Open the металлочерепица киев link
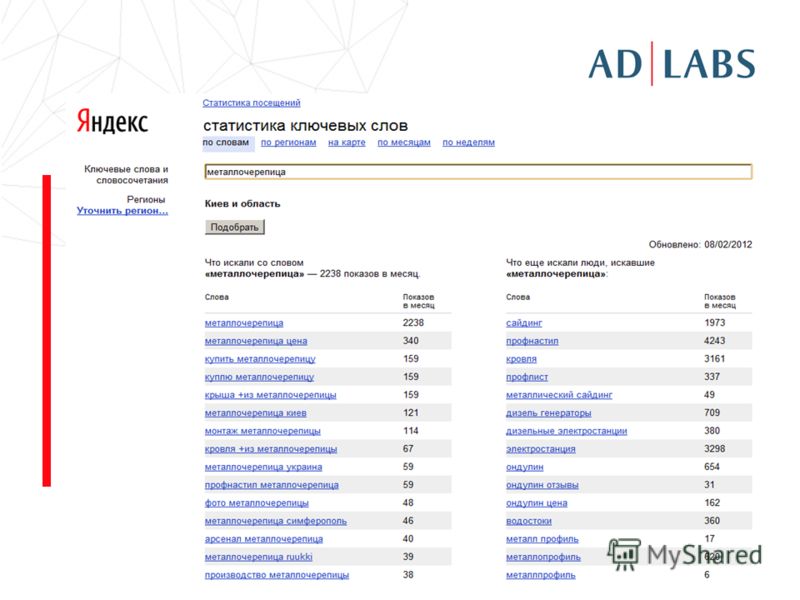Viewport: 800px width, 600px height. (256, 413)
